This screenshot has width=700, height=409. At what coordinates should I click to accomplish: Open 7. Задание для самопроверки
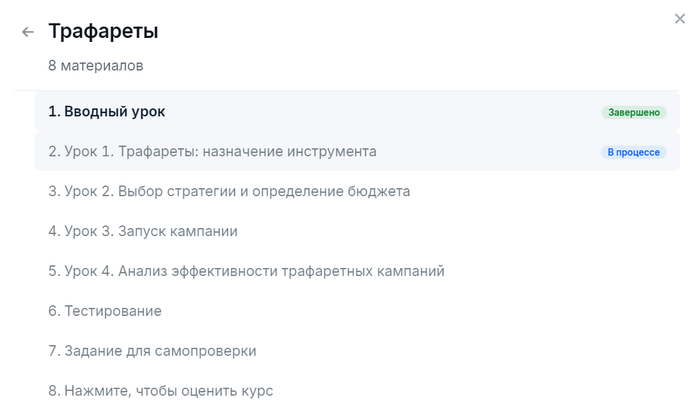152,351
